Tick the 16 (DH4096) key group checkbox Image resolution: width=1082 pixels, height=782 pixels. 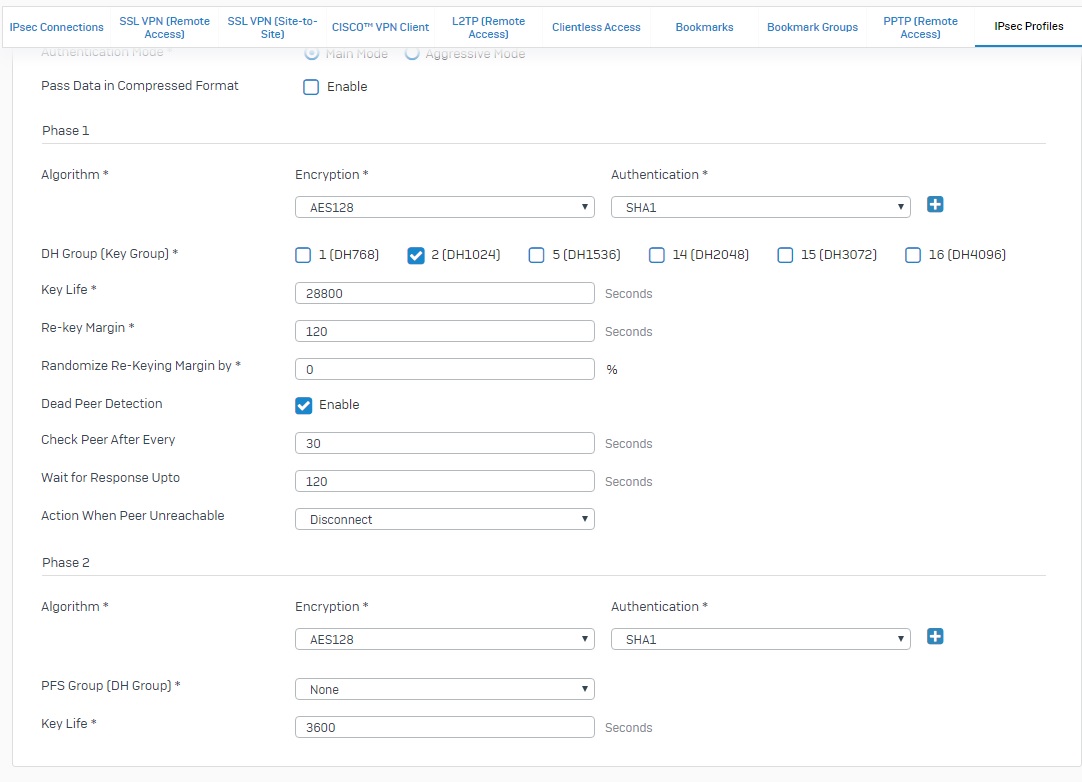(x=913, y=255)
